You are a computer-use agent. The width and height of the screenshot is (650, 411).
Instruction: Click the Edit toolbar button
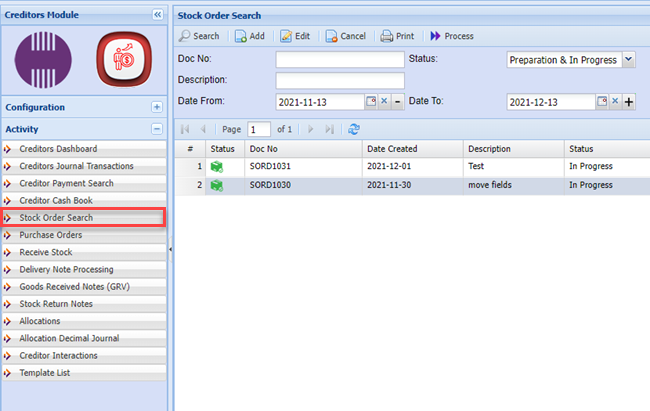point(295,36)
